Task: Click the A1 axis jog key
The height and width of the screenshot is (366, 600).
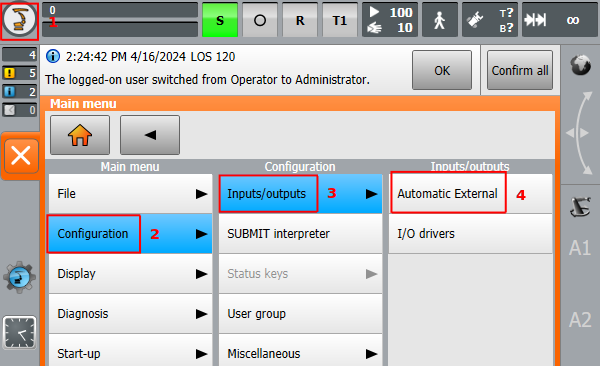Action: 580,248
